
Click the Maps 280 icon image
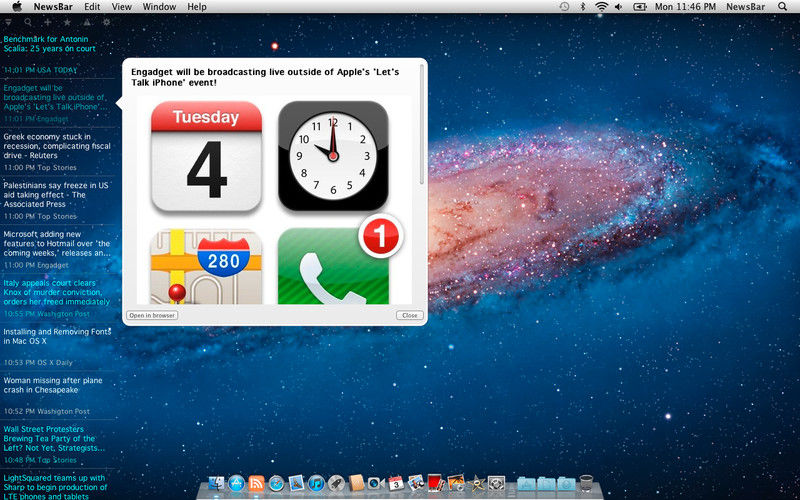[206, 266]
